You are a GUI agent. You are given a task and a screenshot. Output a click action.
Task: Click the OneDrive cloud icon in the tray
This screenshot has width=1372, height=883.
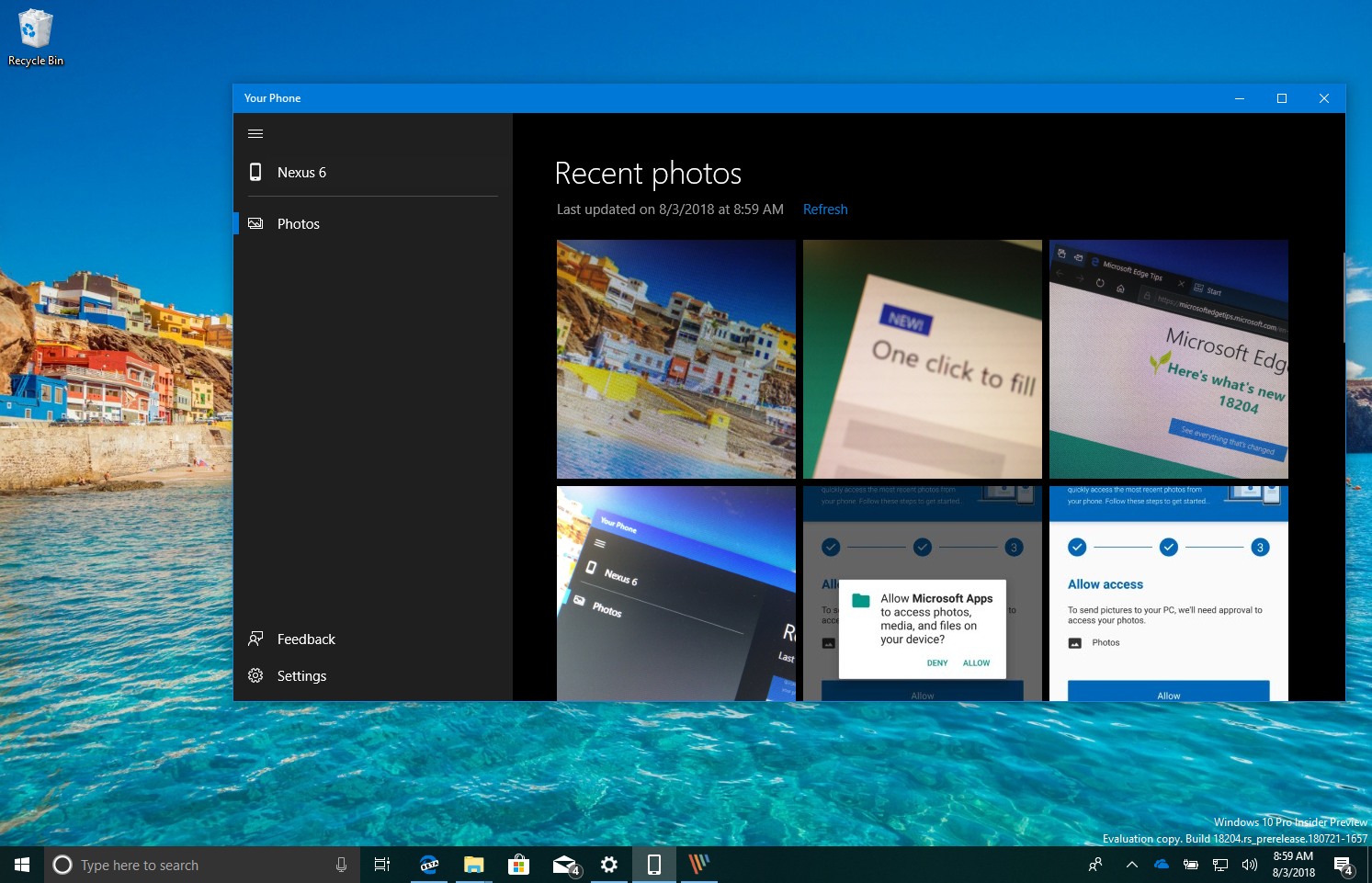[1161, 864]
